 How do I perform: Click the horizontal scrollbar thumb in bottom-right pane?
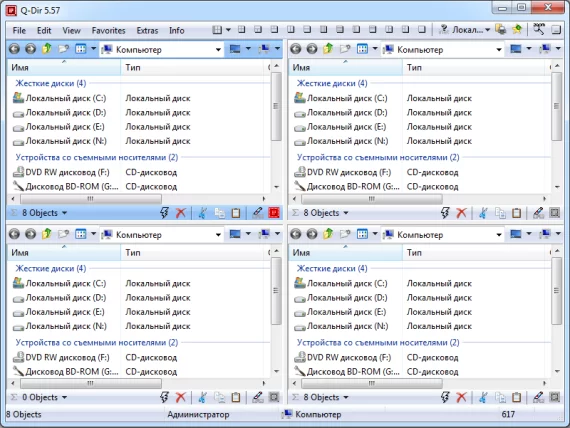click(x=372, y=383)
